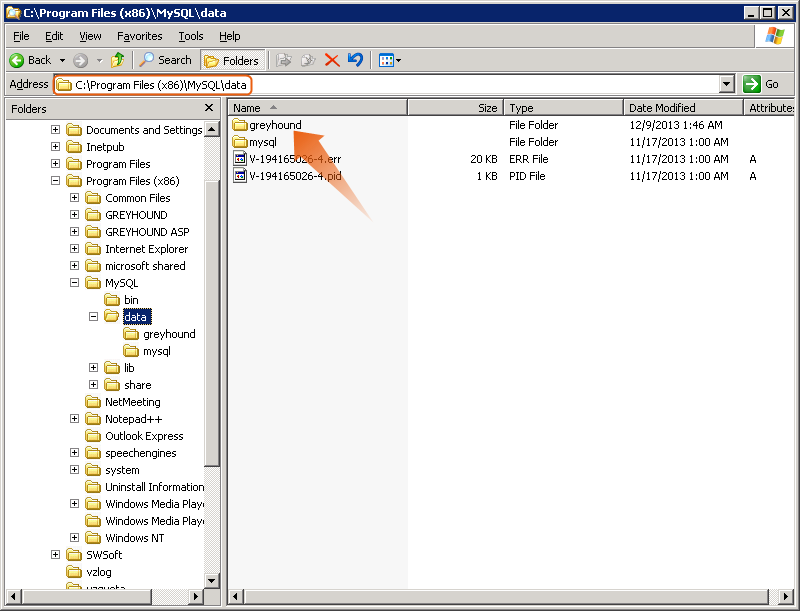The image size is (800, 611).
Task: Open the View menu
Action: pos(90,36)
